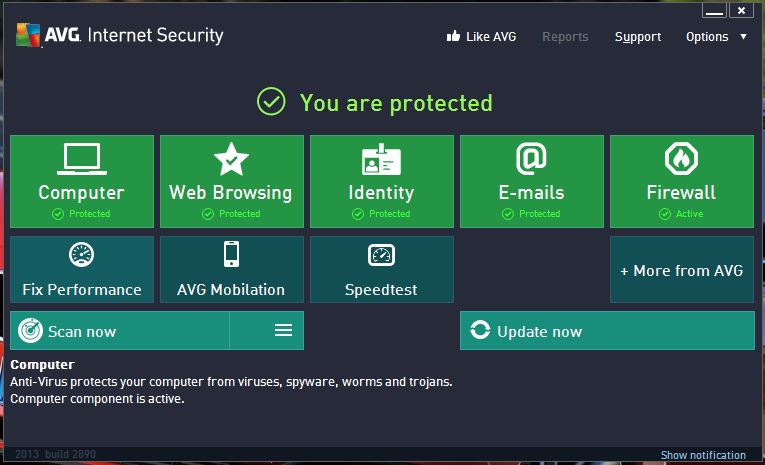Click the AVG logo in the header
Viewport: 765px width, 465px height.
pyautogui.click(x=28, y=35)
